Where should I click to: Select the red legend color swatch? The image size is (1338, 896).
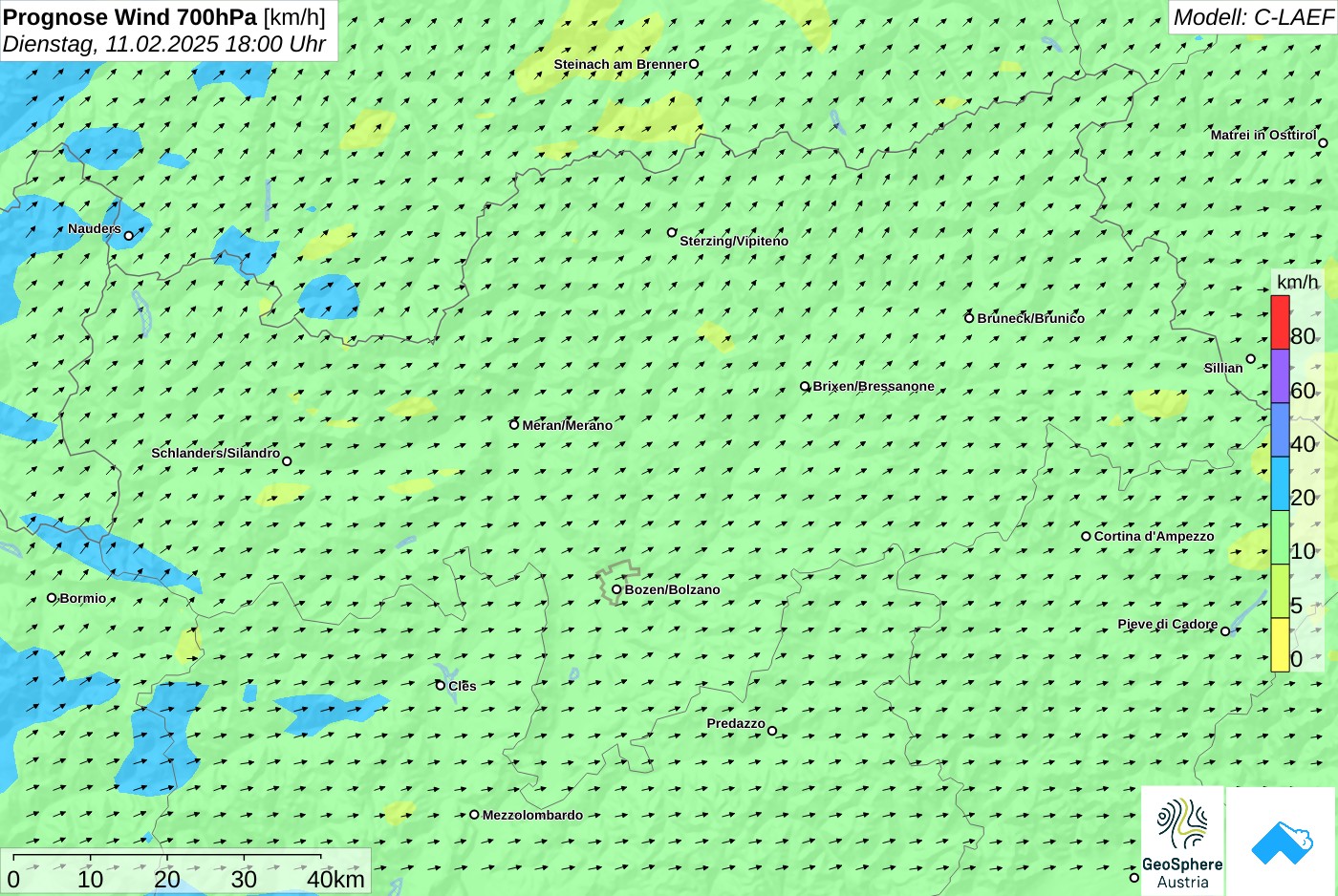click(x=1280, y=323)
